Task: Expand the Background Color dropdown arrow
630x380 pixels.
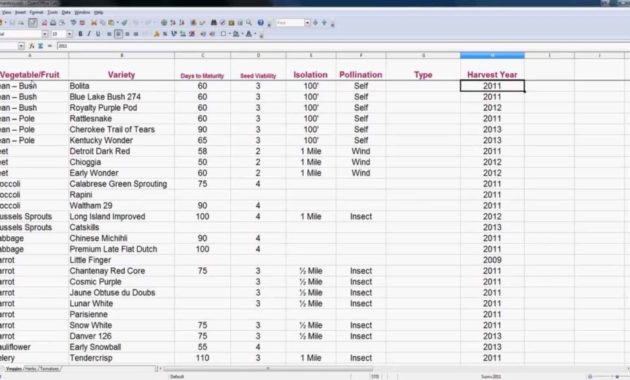Action: 242,34
